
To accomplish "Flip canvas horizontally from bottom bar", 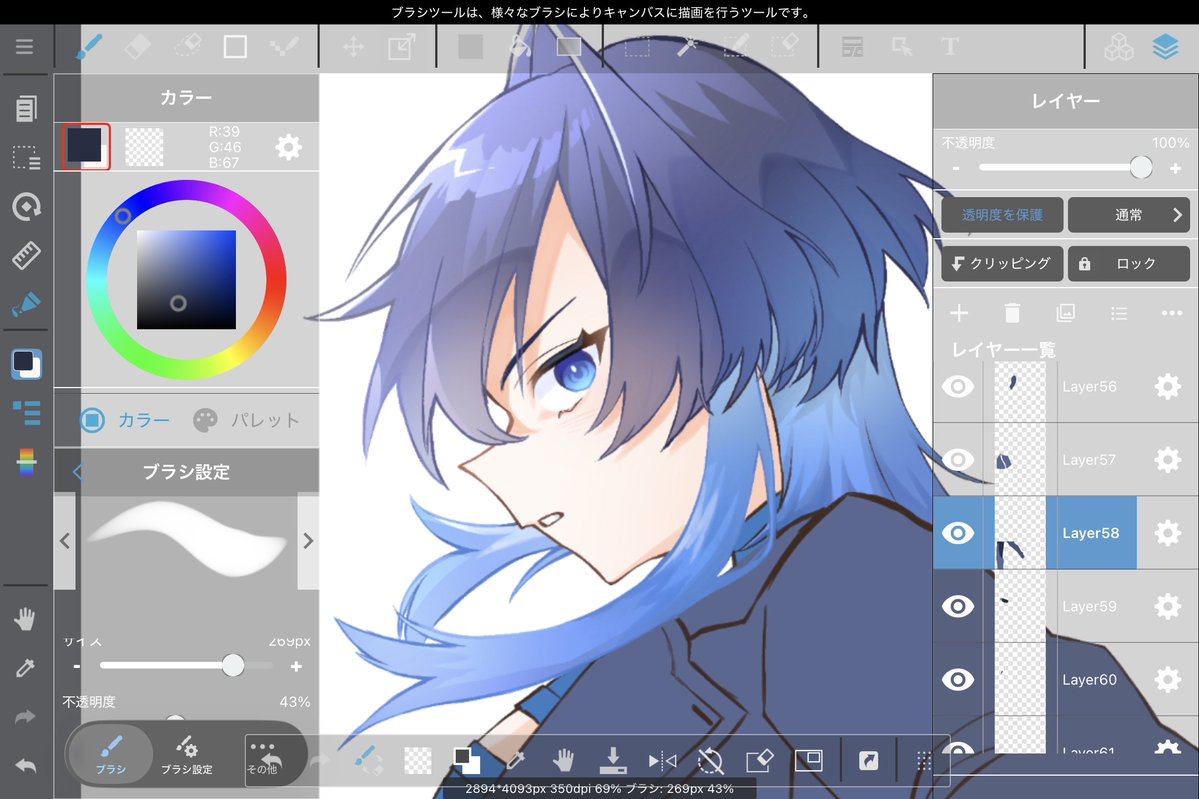I will click(x=662, y=761).
